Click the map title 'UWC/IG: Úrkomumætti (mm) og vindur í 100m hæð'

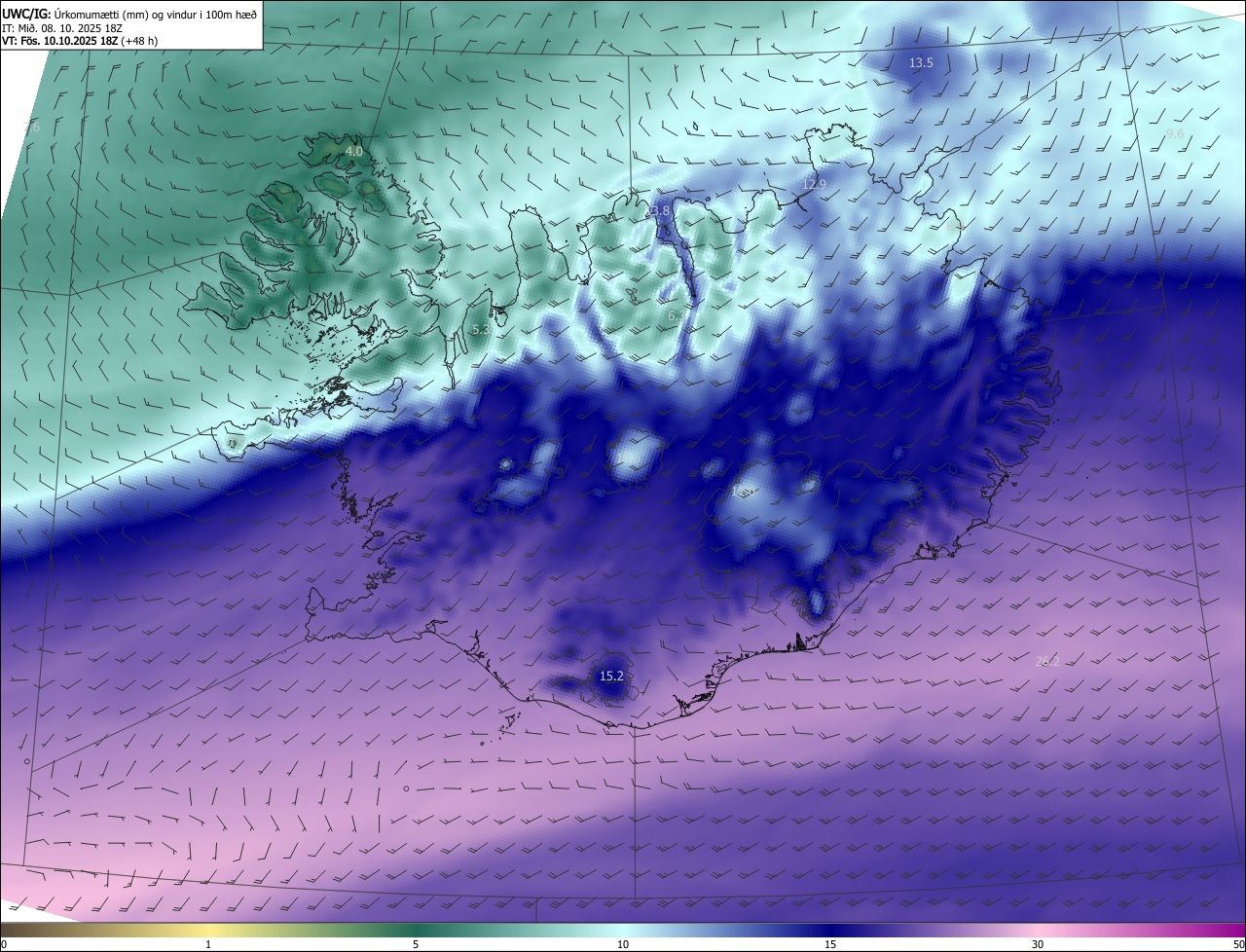[129, 13]
